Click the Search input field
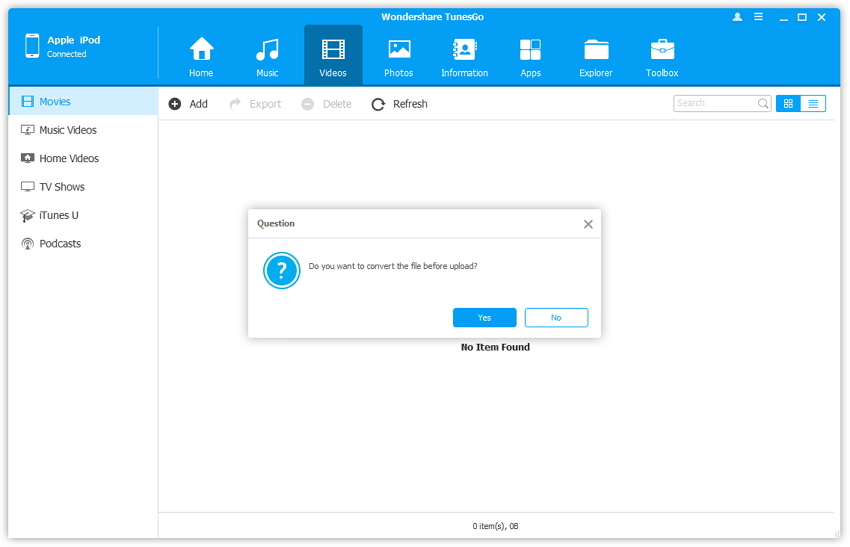Image resolution: width=850 pixels, height=547 pixels. click(x=714, y=103)
